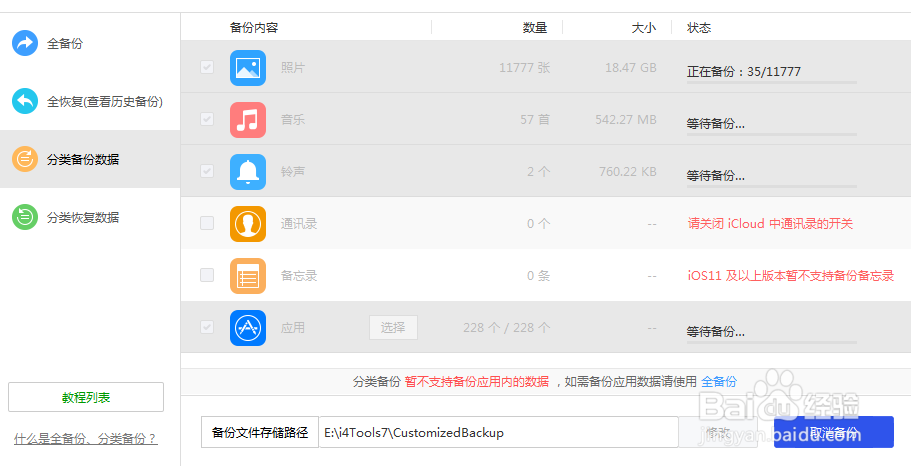Click the 大小 column header

click(x=644, y=28)
